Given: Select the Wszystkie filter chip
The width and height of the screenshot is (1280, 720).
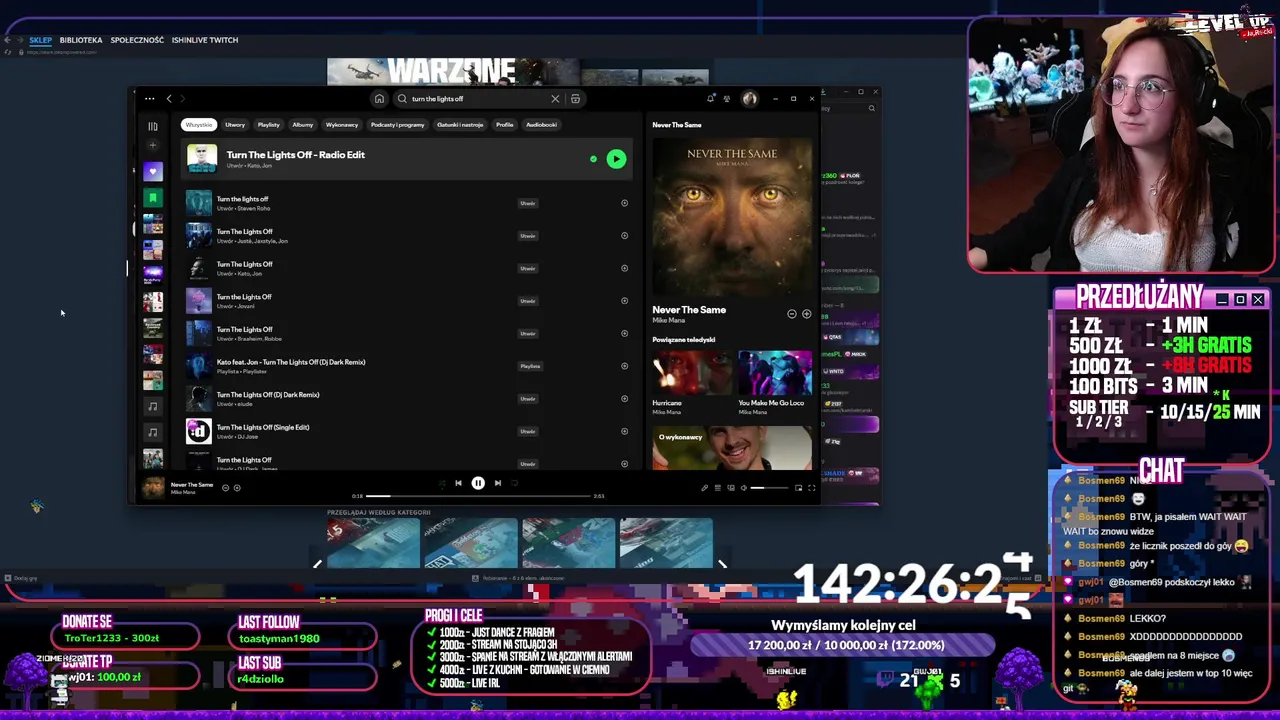Looking at the screenshot, I should [198, 125].
